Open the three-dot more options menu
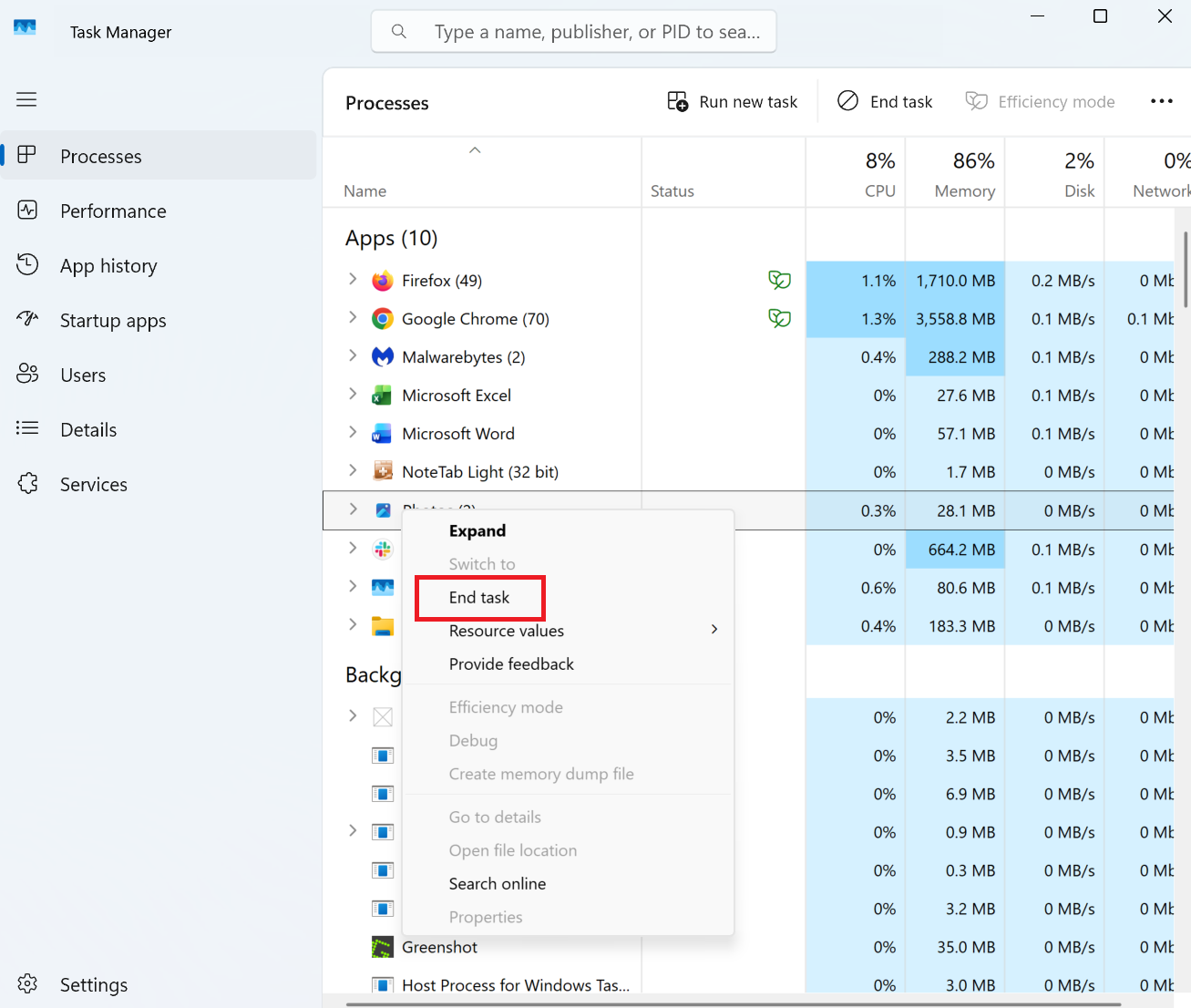Screen dimensions: 1191x1008 pyautogui.click(x=1161, y=101)
